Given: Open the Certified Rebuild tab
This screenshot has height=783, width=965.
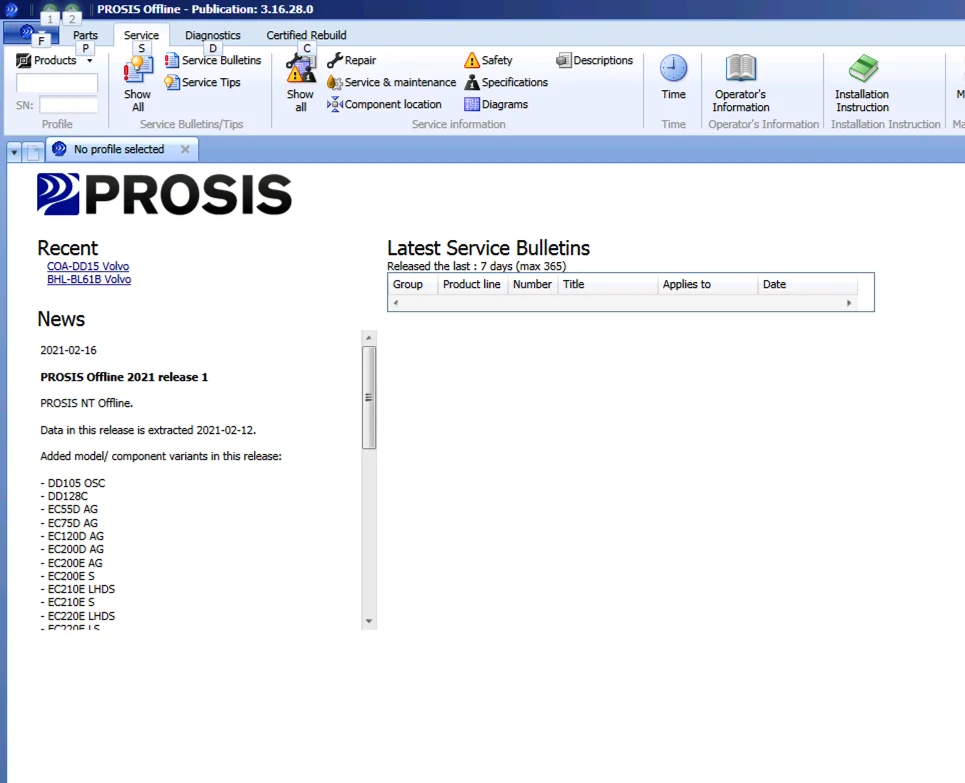Looking at the screenshot, I should coord(306,35).
